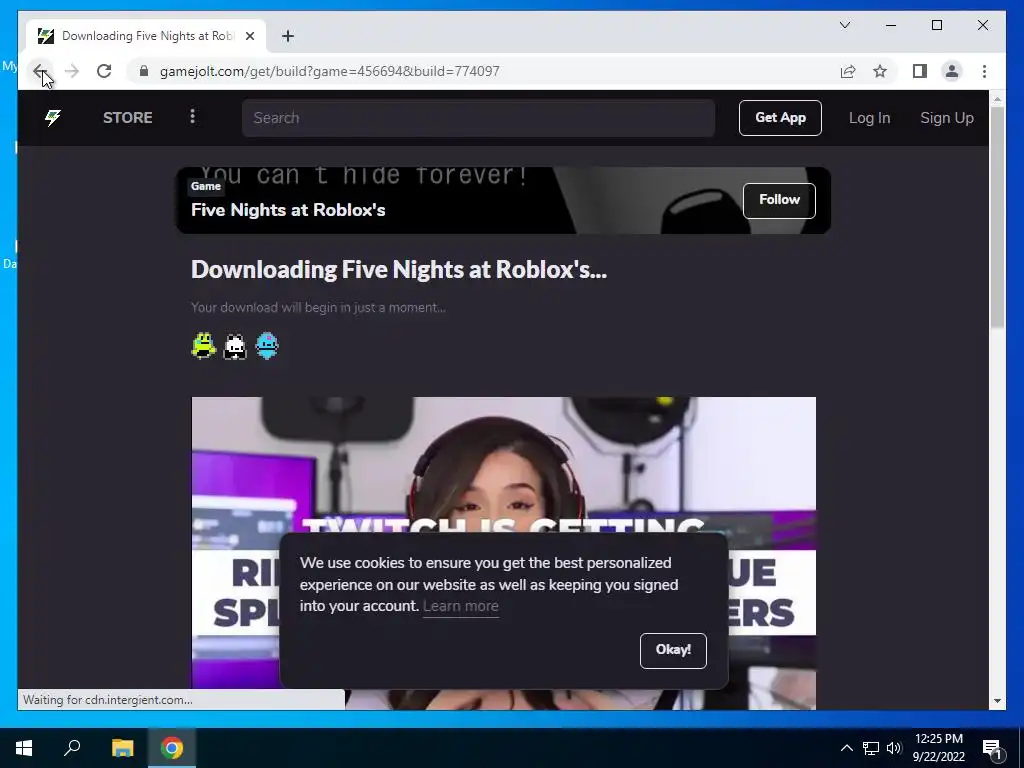This screenshot has height=768, width=1024.
Task: Open File Explorer from the taskbar
Action: tap(122, 748)
